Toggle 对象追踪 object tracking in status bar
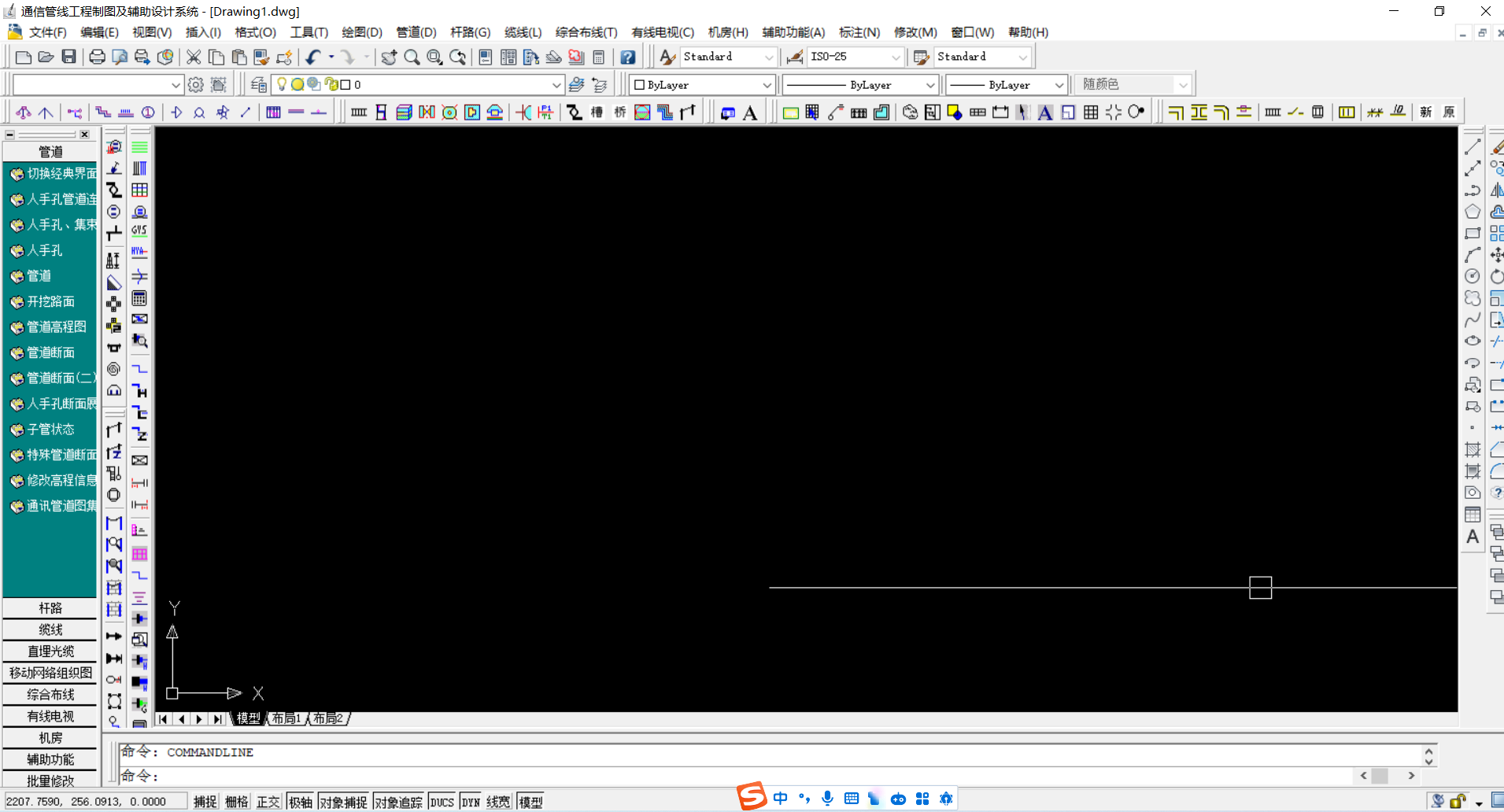This screenshot has height=812, width=1504. (398, 802)
